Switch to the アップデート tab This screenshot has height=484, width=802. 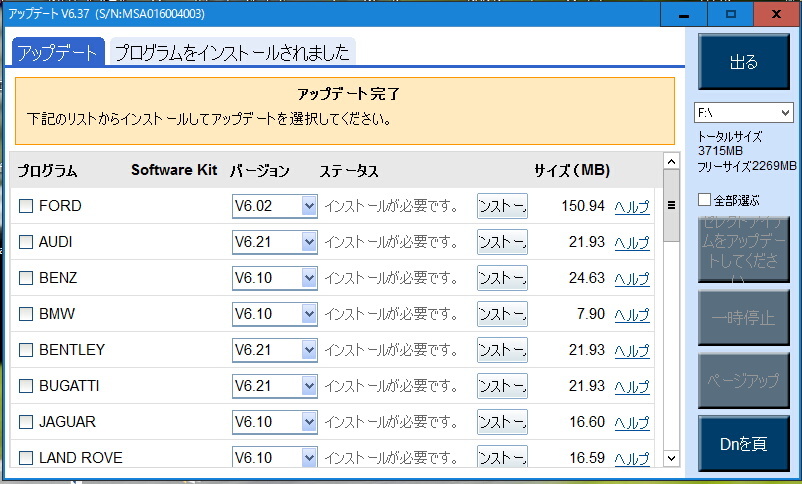58,52
